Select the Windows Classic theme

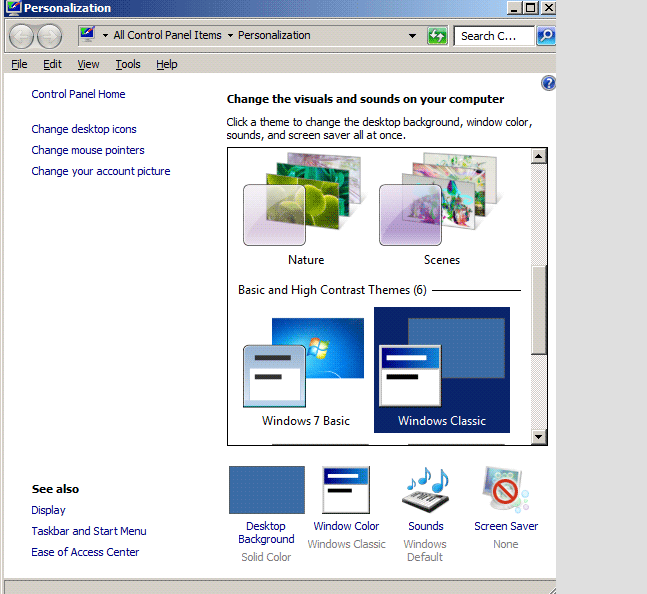[442, 370]
